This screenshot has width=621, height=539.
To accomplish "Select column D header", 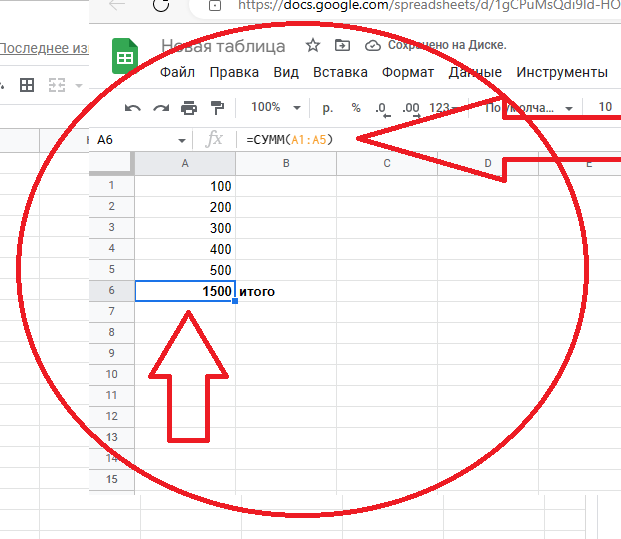I will [x=488, y=163].
